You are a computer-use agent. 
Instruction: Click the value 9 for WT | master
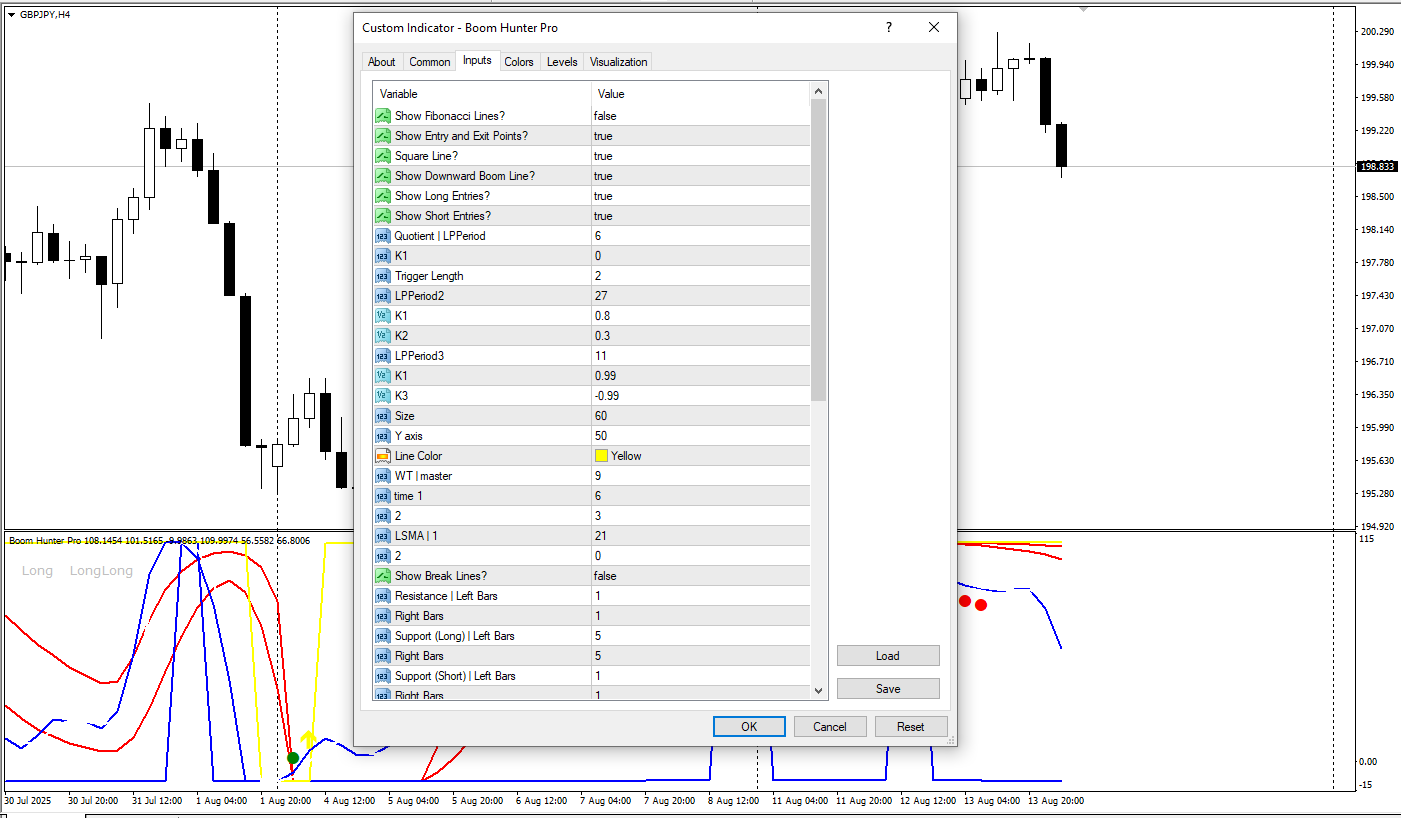pyautogui.click(x=598, y=476)
